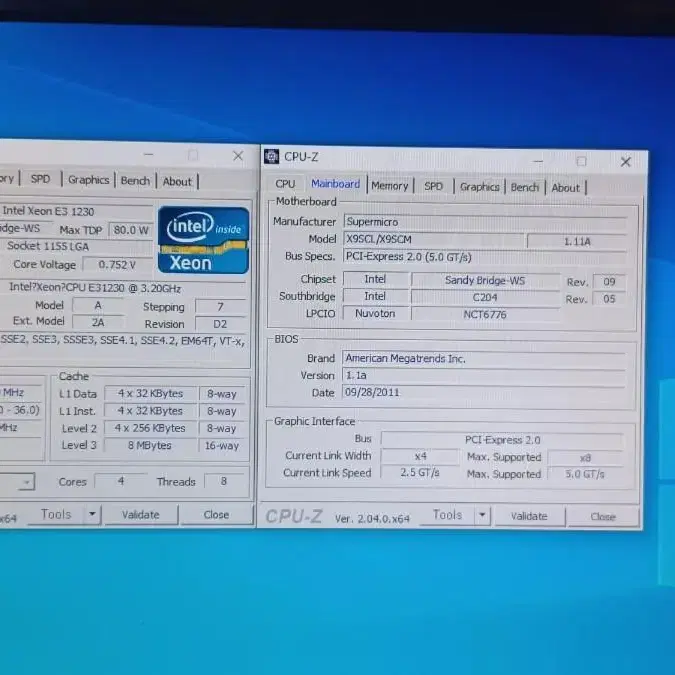This screenshot has width=675, height=675.
Task: Expand Tools dropdown arrow in left window
Action: [92, 514]
